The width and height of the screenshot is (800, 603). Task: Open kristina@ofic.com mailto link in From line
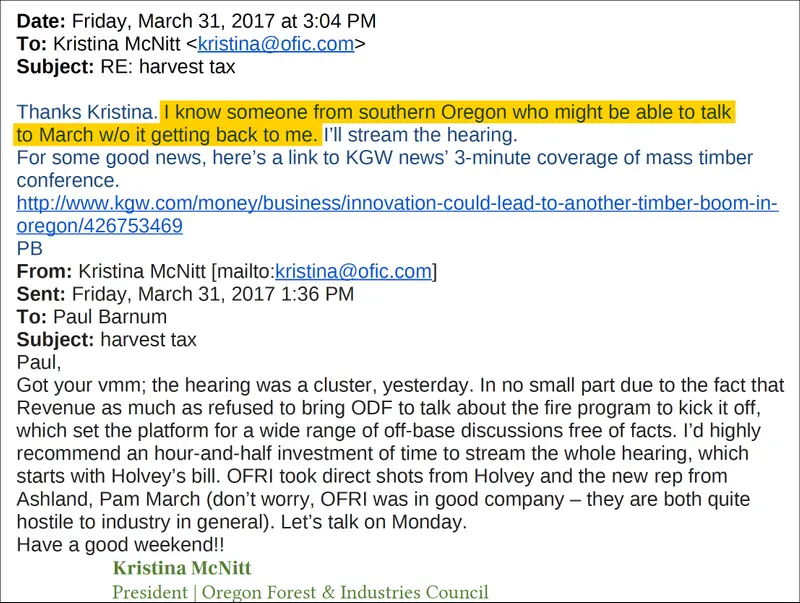(353, 271)
